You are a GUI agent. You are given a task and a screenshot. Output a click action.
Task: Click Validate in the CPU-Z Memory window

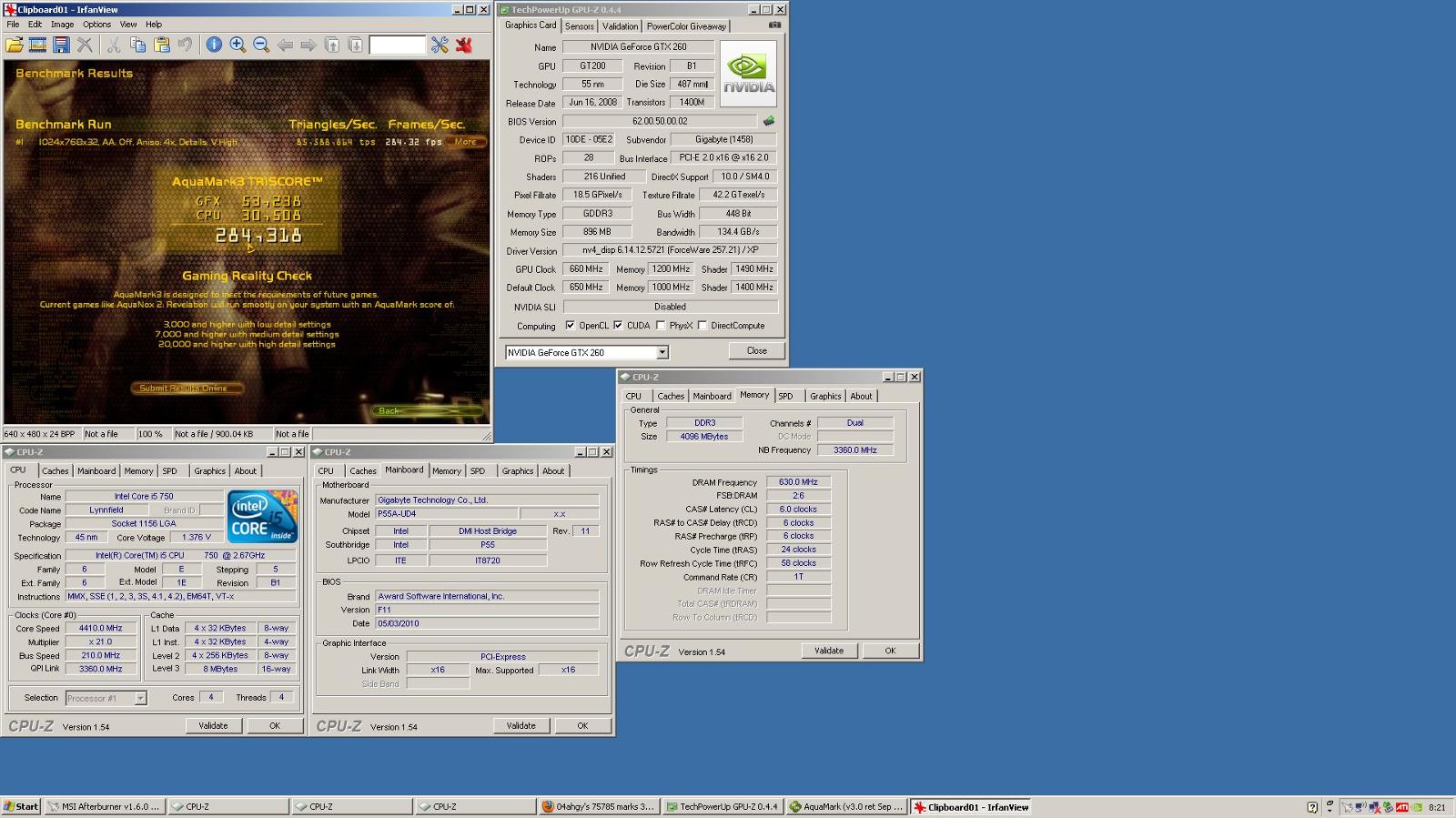(829, 651)
